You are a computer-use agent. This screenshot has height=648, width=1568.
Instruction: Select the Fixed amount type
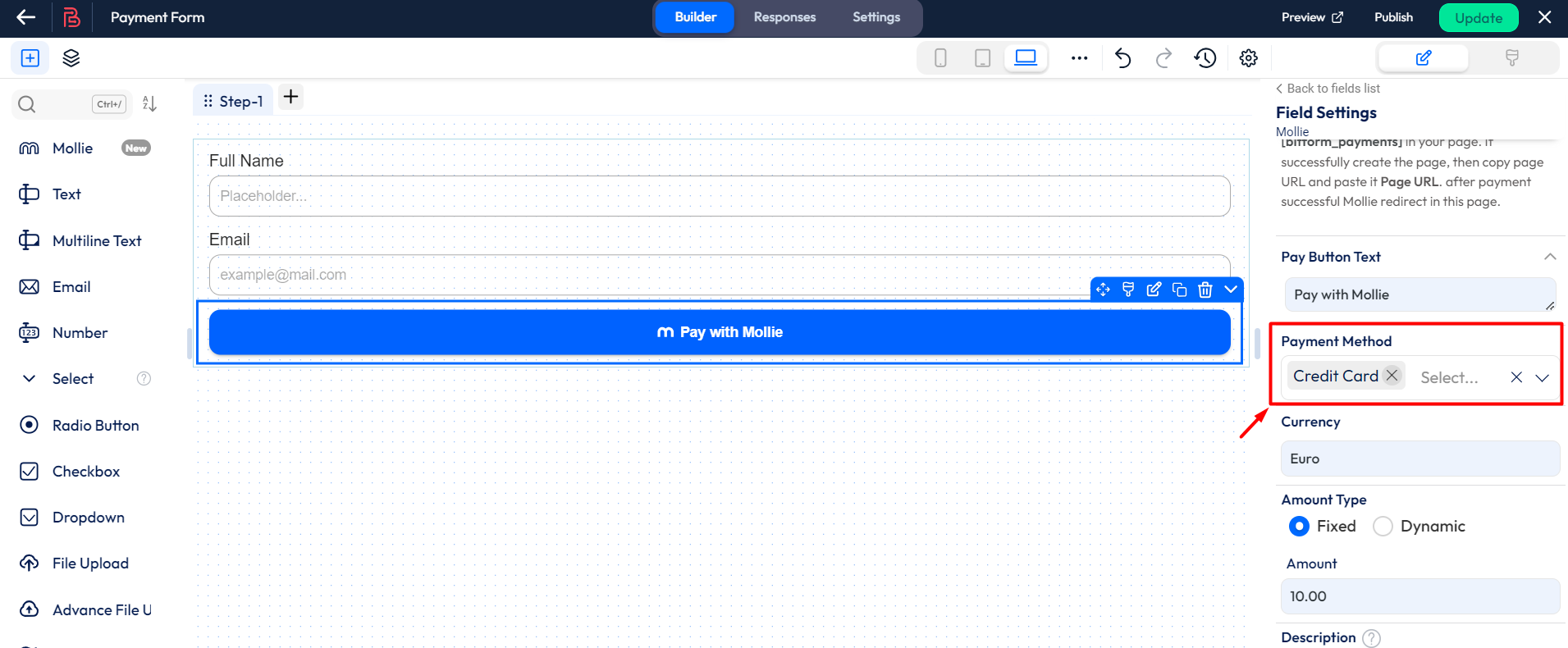[1299, 527]
